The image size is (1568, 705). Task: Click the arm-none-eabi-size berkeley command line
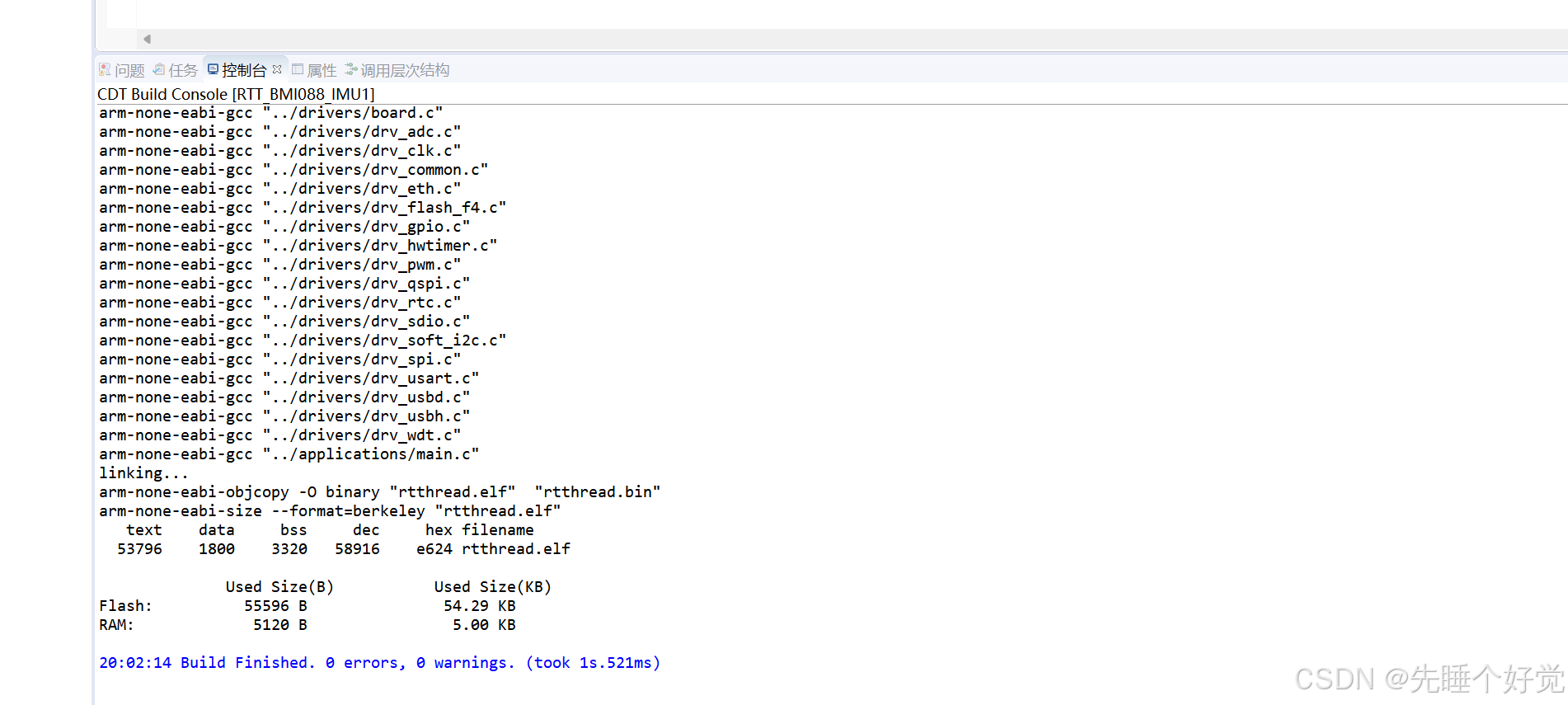point(330,511)
